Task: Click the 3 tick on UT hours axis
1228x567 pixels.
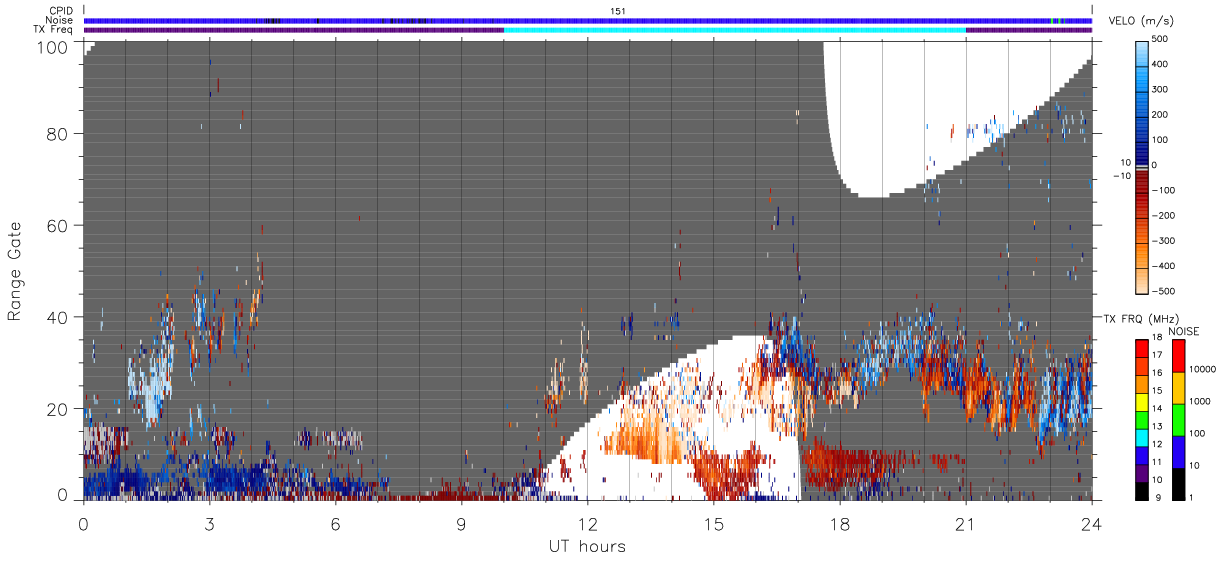Action: pyautogui.click(x=209, y=524)
